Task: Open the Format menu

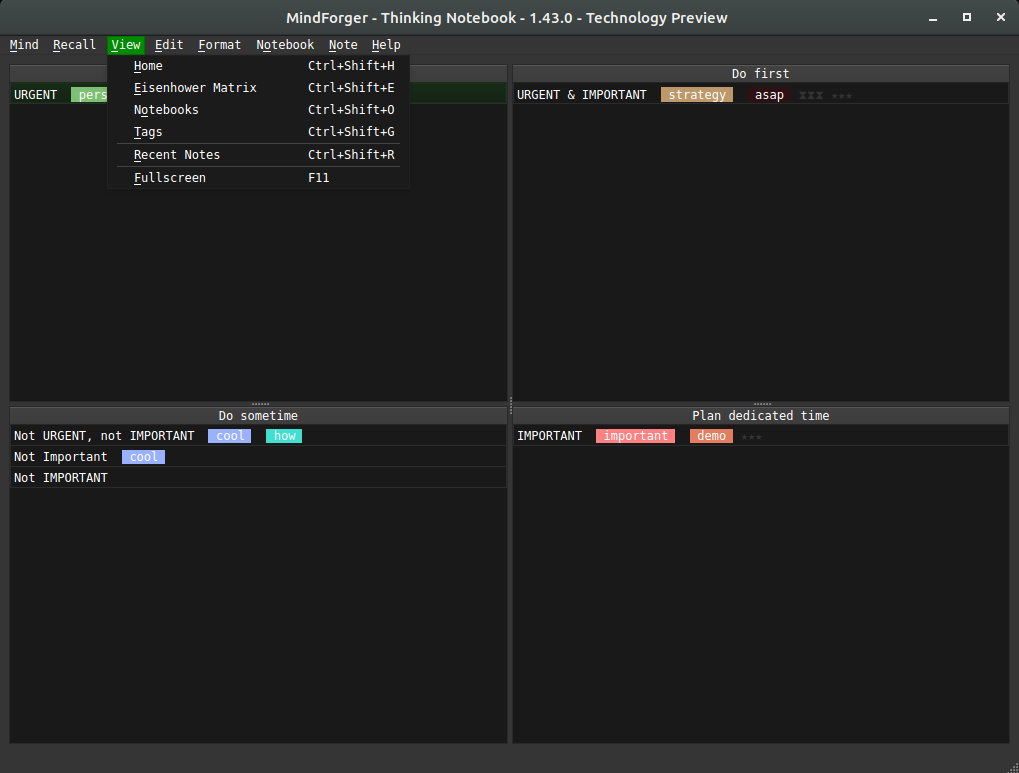Action: pyautogui.click(x=219, y=45)
